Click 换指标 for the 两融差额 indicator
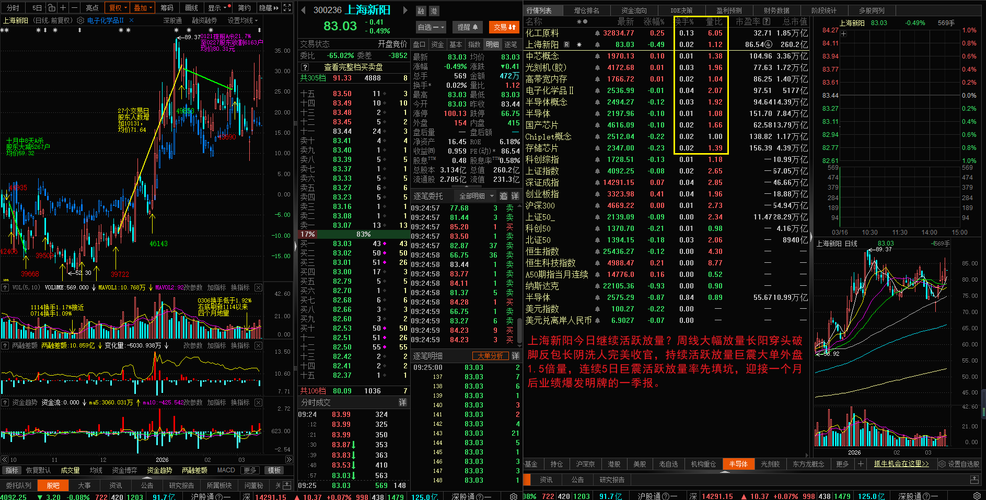This screenshot has height=500, width=986. [240, 345]
